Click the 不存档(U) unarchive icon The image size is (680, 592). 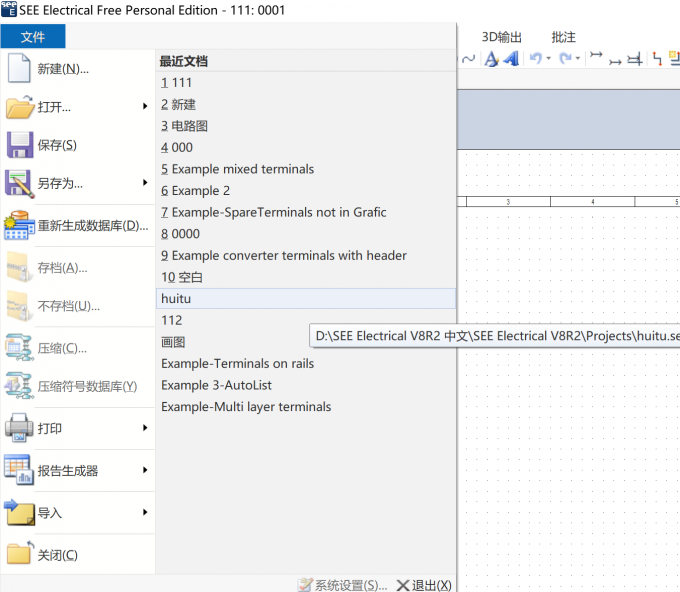20,306
